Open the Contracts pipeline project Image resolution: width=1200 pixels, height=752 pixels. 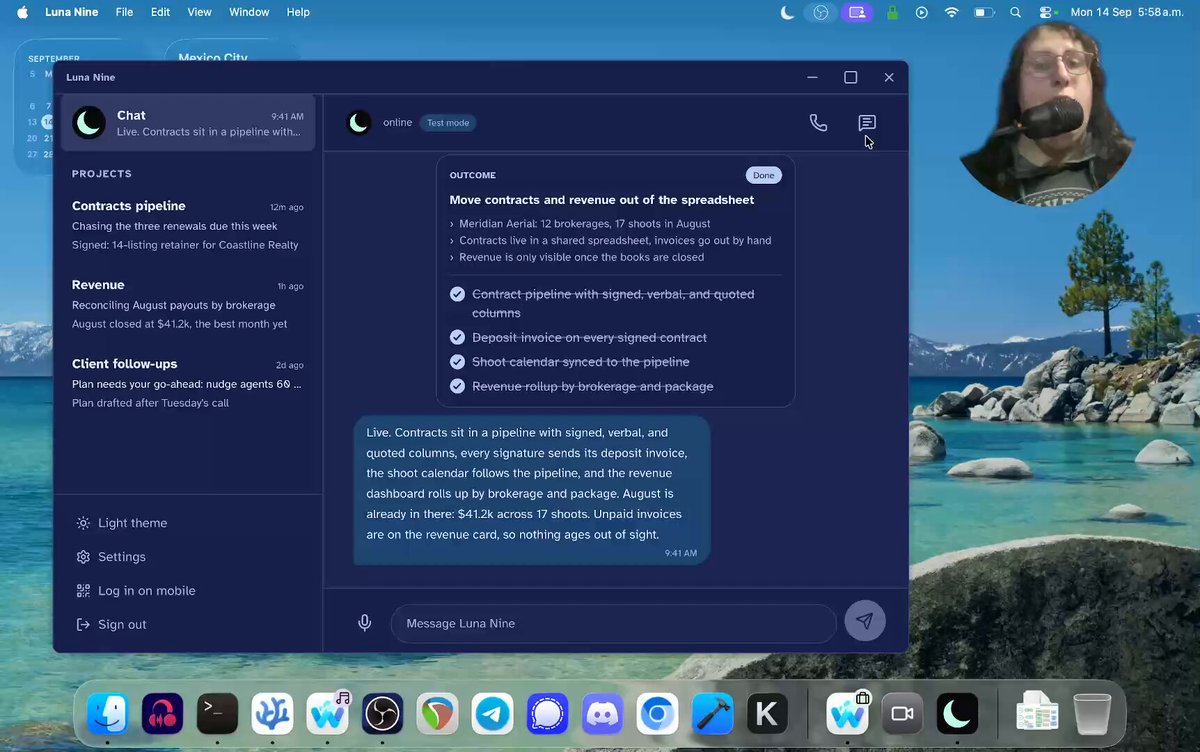(x=188, y=225)
